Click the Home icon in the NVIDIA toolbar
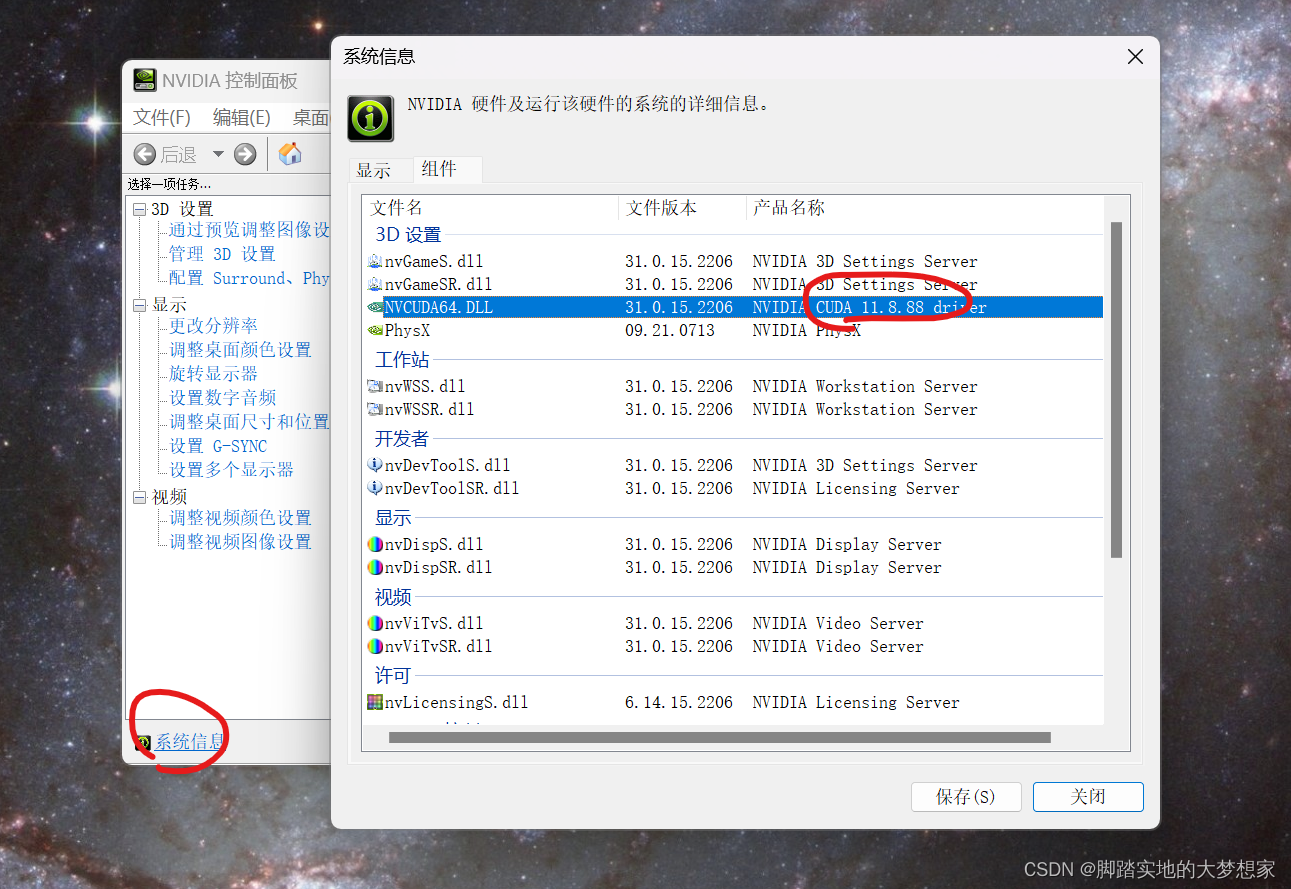 pos(290,154)
